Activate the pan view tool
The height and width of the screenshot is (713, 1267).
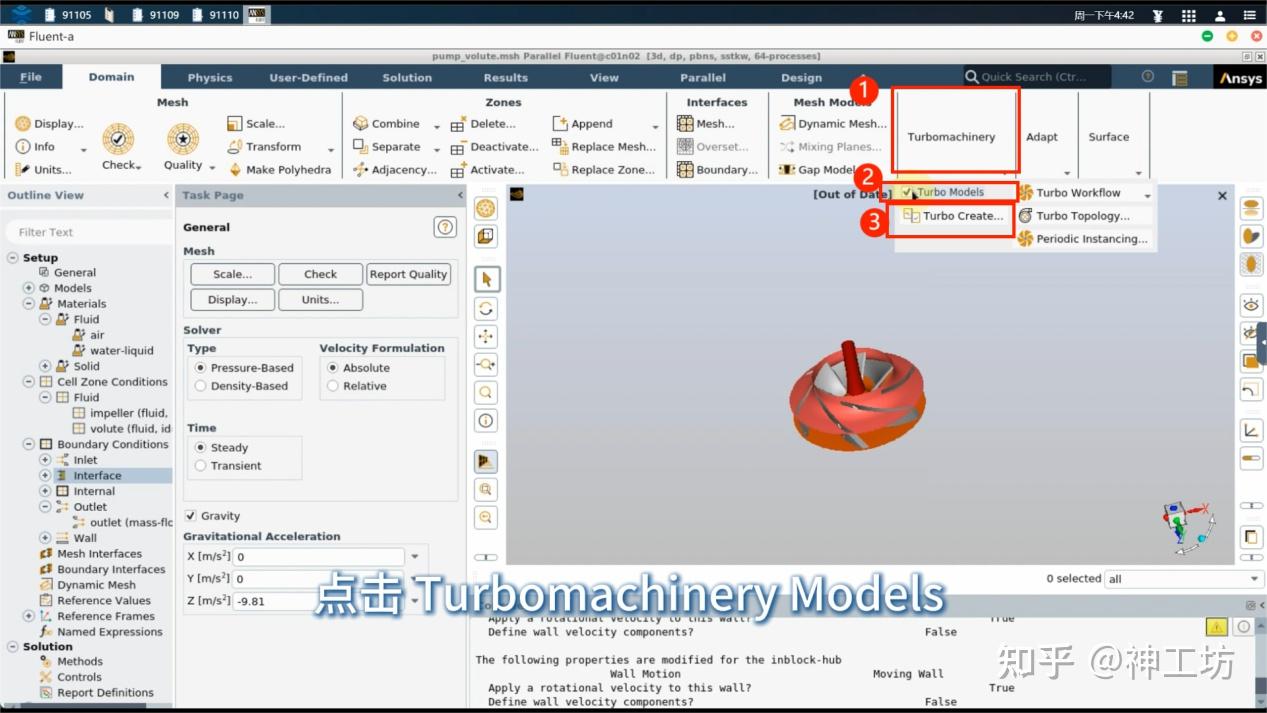click(x=486, y=336)
